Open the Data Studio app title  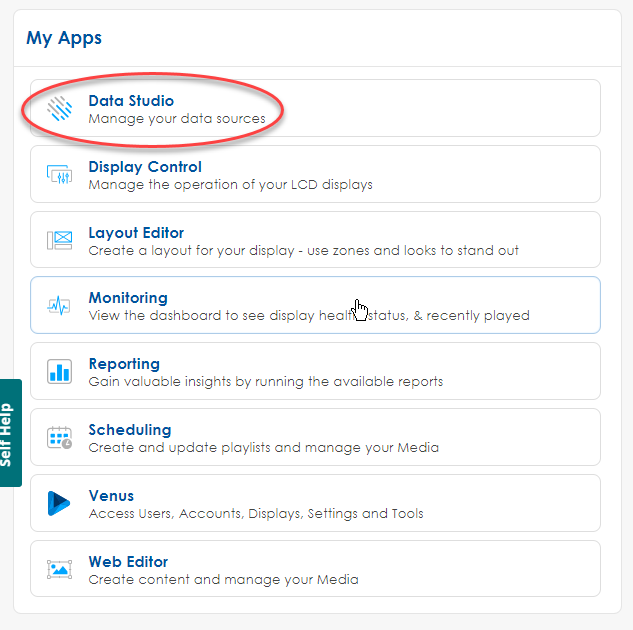(131, 101)
